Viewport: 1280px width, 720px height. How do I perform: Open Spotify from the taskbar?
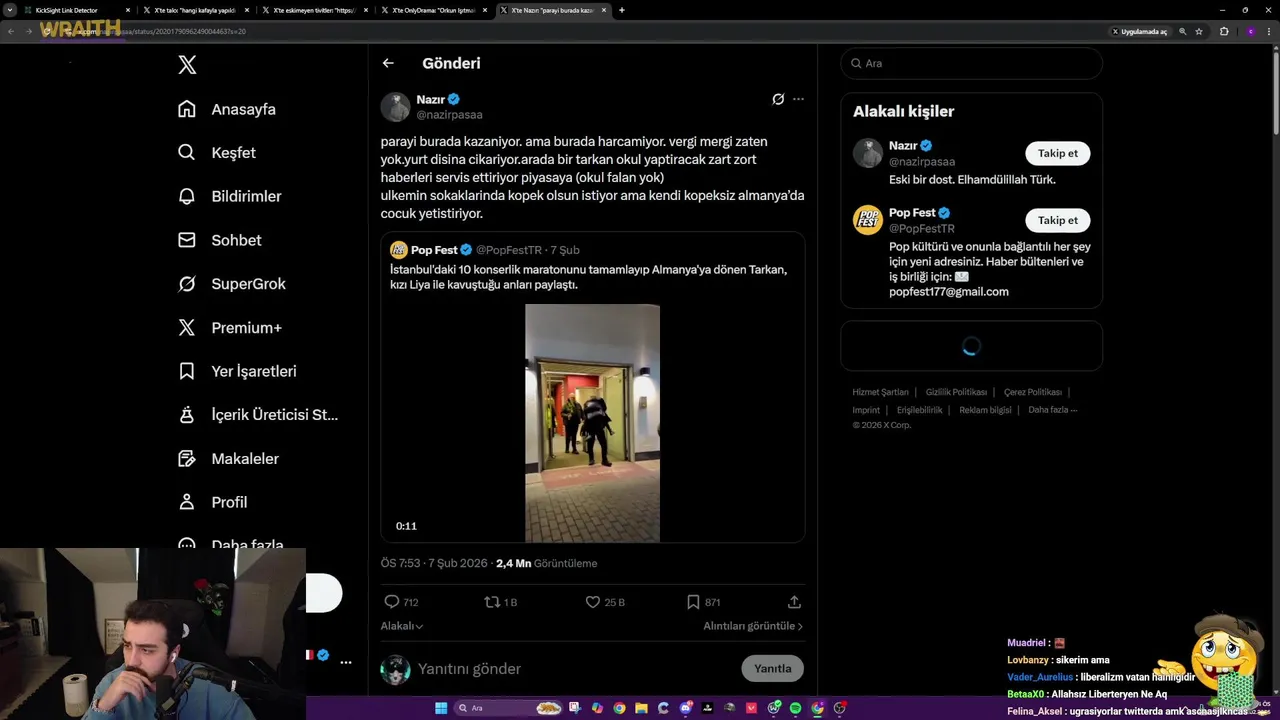tap(795, 708)
